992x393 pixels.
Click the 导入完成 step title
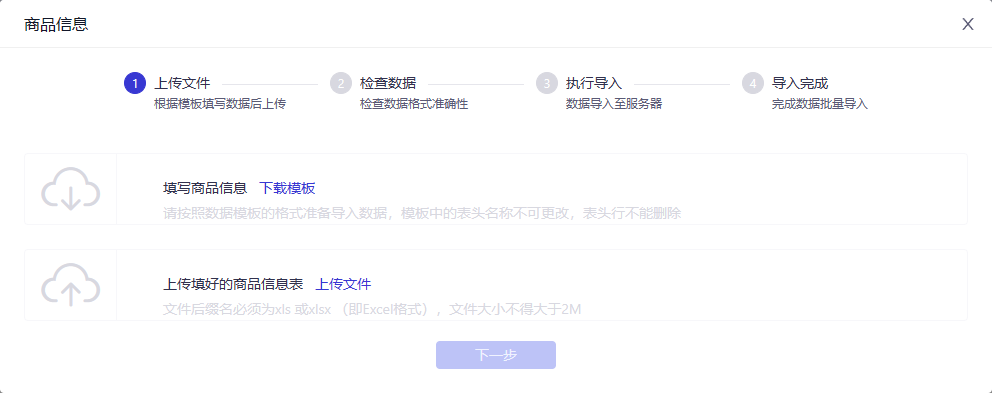[x=800, y=83]
